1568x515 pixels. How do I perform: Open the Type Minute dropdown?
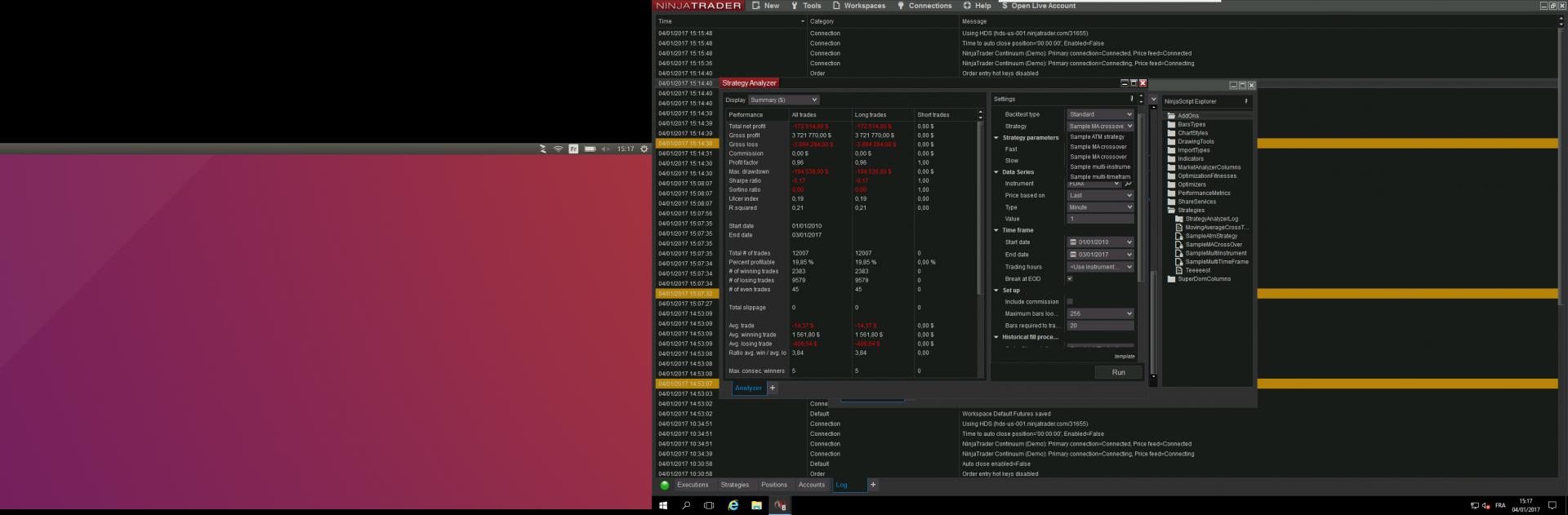(1100, 207)
